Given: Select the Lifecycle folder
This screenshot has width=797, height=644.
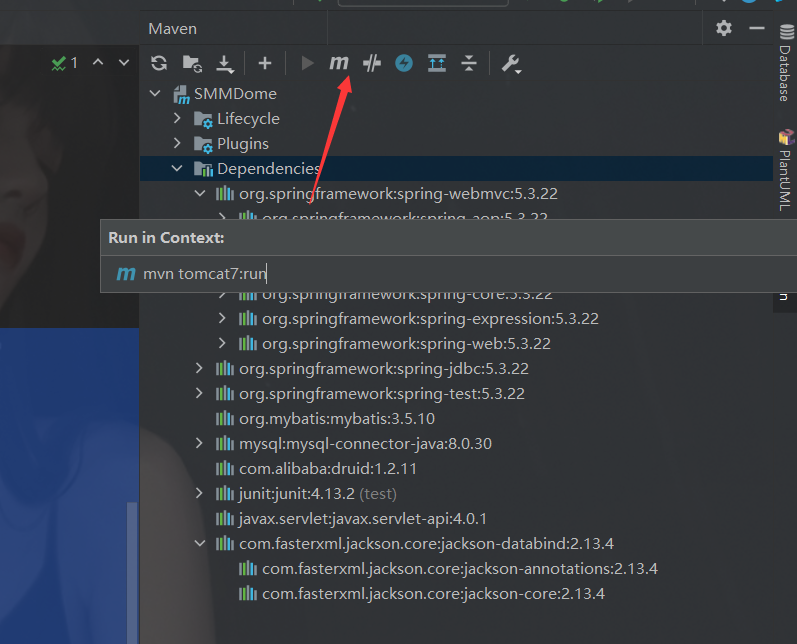Looking at the screenshot, I should tap(248, 118).
